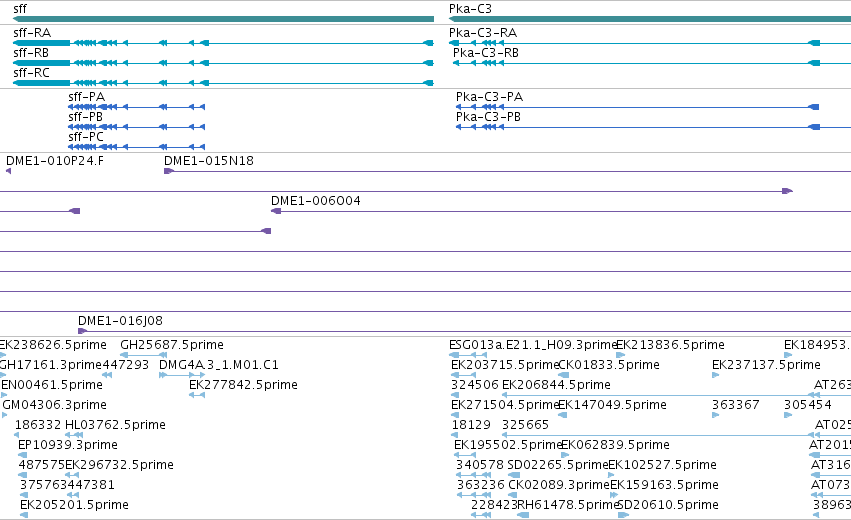The image size is (851, 520).
Task: Click the 363367 EST label
Action: 735,405
